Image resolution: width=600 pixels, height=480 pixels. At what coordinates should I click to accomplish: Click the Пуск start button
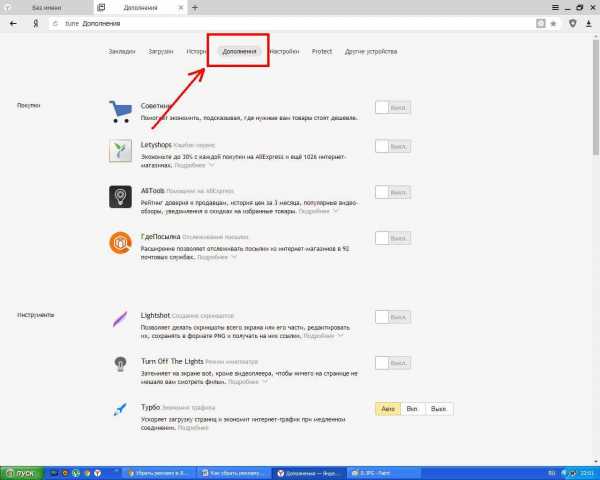pos(21,473)
